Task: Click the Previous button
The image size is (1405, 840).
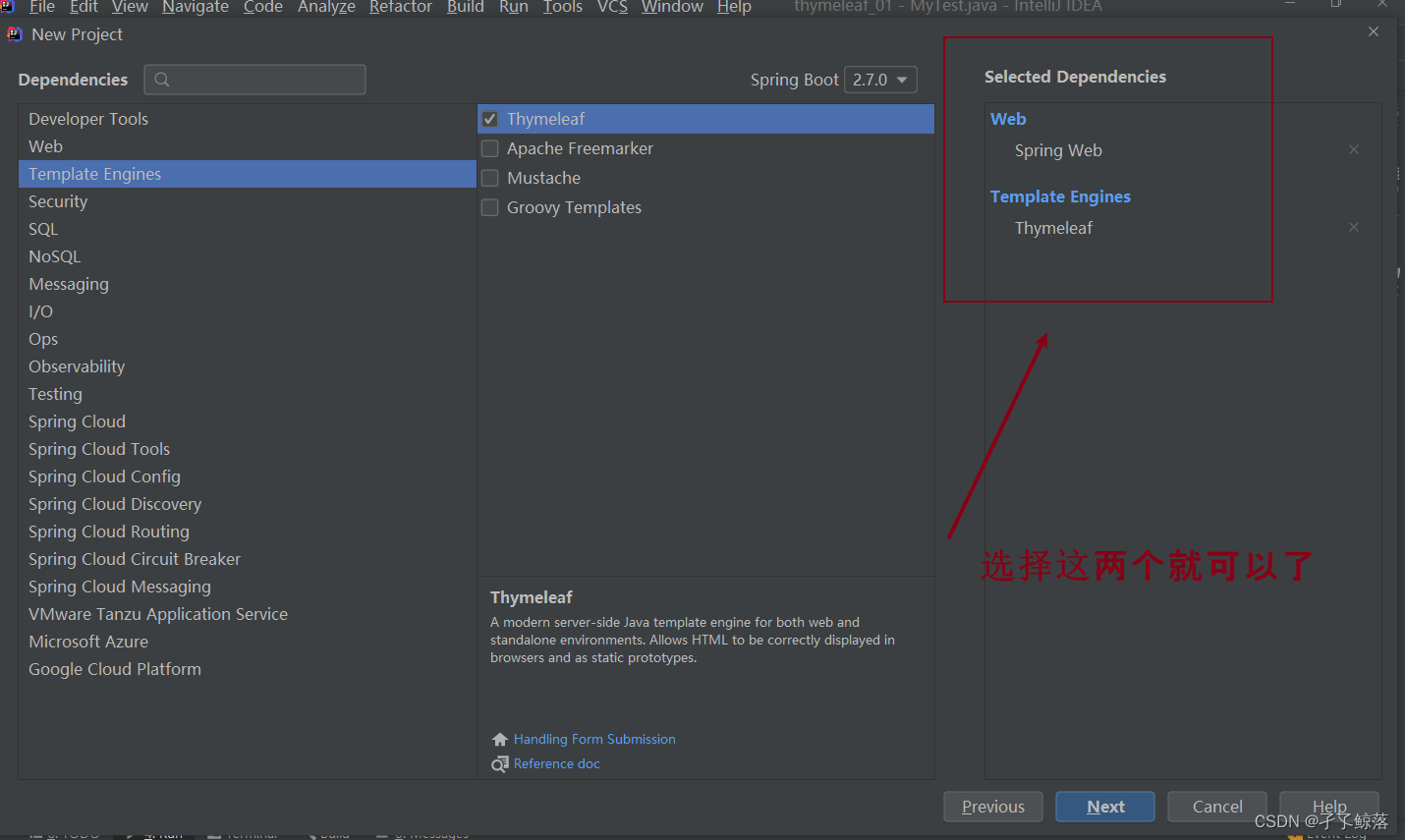Action: (x=993, y=807)
